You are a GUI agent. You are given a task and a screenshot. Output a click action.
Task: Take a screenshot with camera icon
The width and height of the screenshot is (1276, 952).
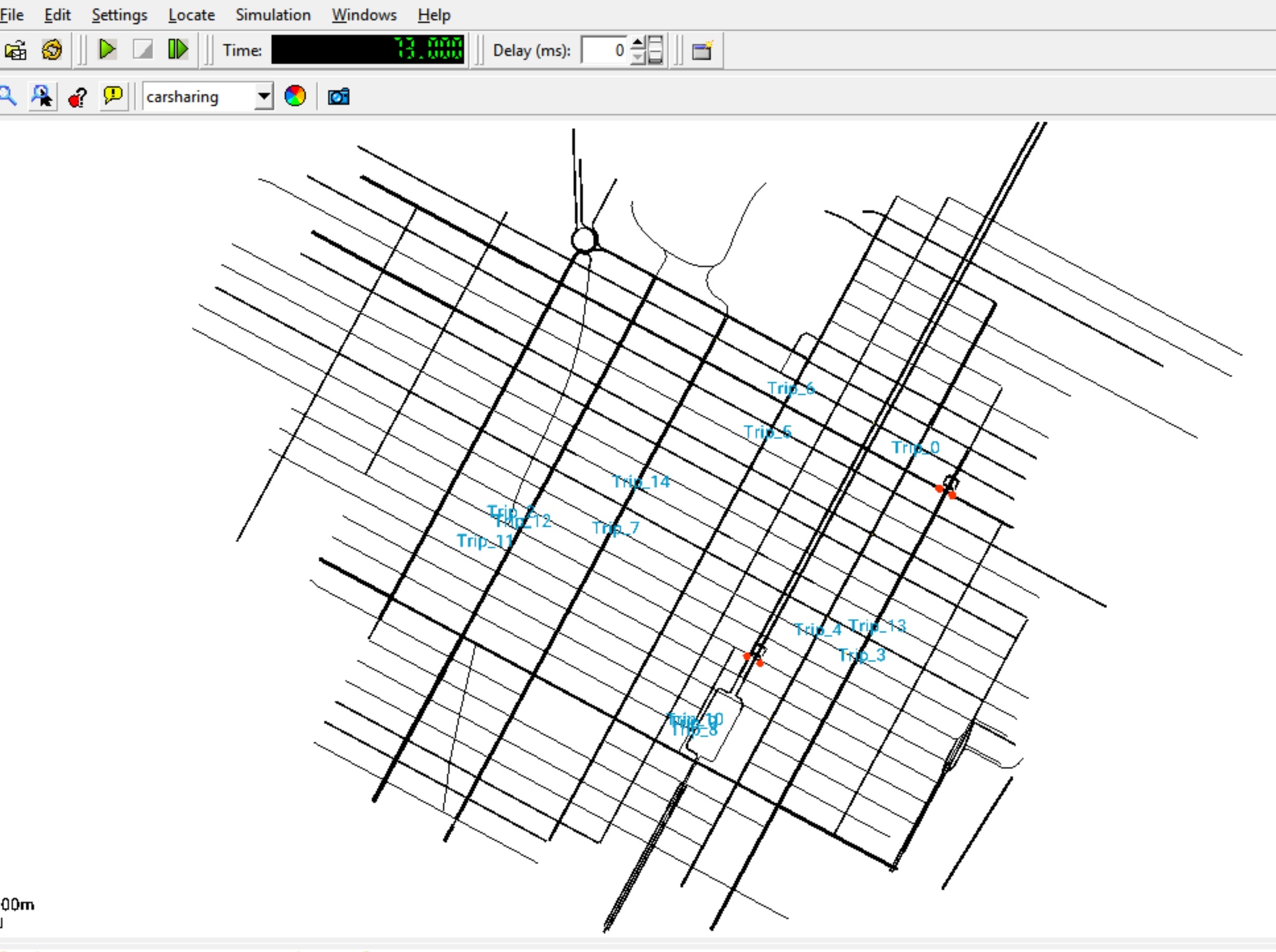pos(338,96)
